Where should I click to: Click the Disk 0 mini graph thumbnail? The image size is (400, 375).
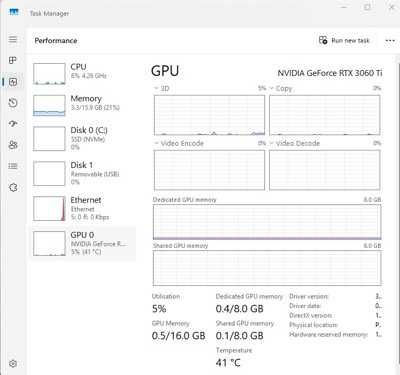click(x=49, y=139)
